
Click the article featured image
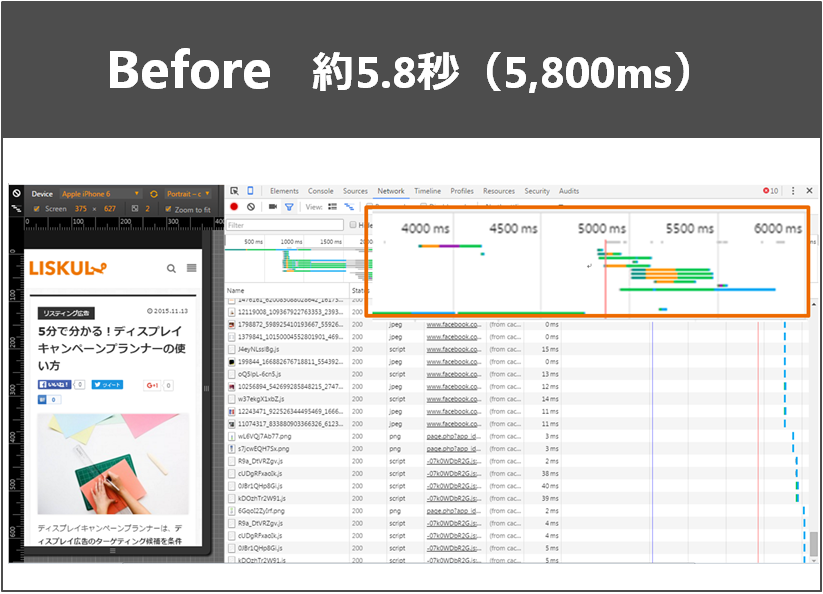(x=113, y=464)
